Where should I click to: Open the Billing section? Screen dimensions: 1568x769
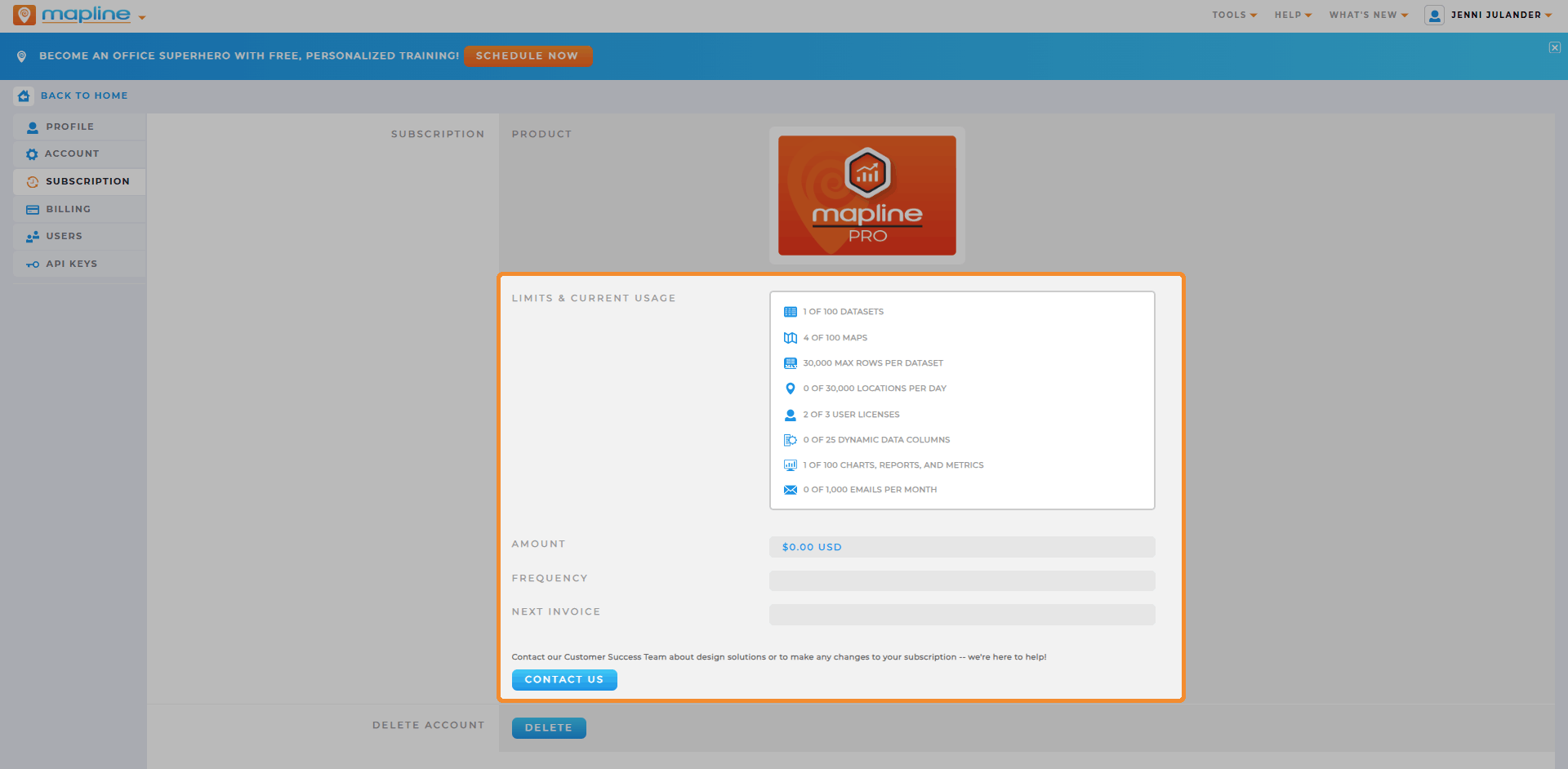coord(79,209)
